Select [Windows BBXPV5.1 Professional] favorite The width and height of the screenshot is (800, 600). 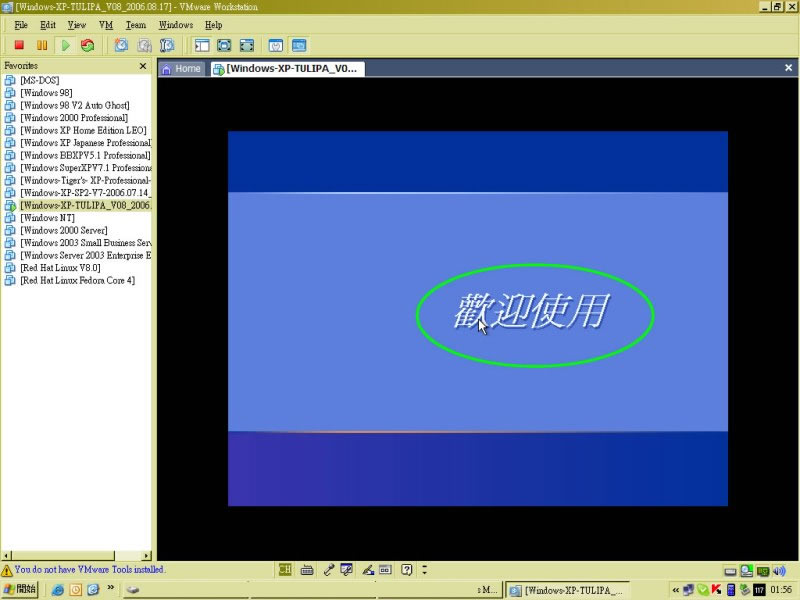pos(85,156)
